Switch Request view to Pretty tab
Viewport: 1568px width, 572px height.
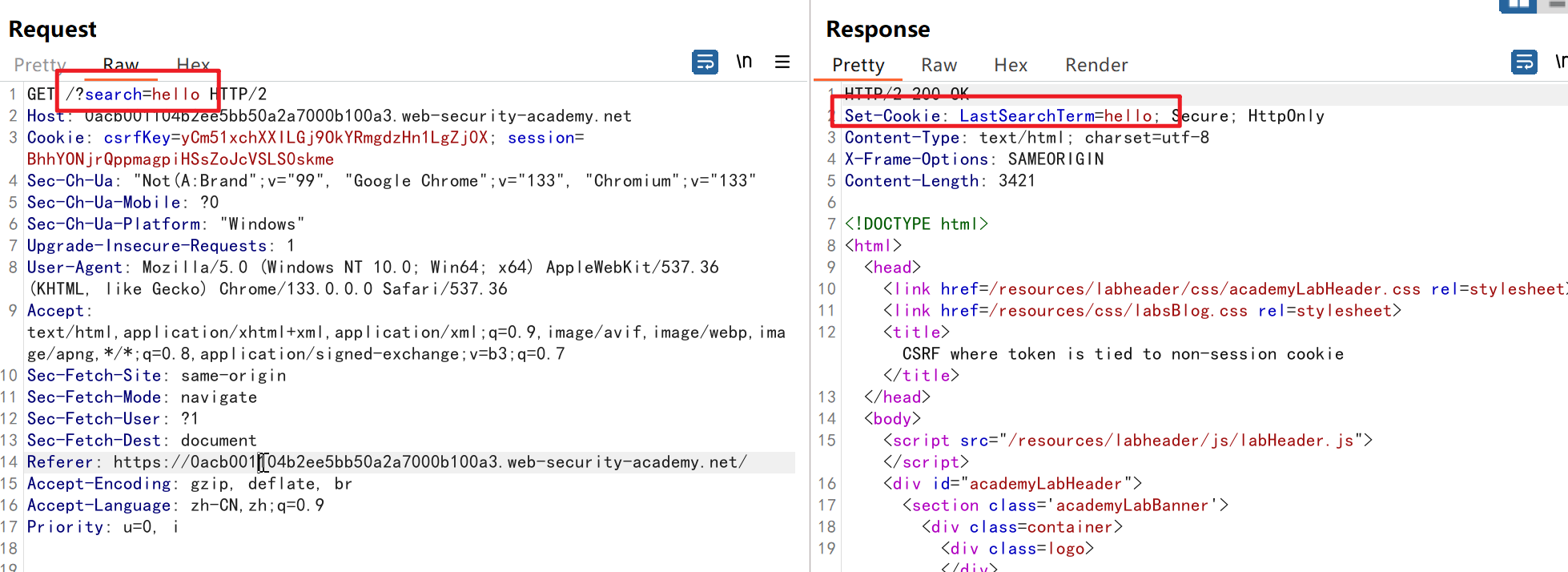[x=40, y=65]
